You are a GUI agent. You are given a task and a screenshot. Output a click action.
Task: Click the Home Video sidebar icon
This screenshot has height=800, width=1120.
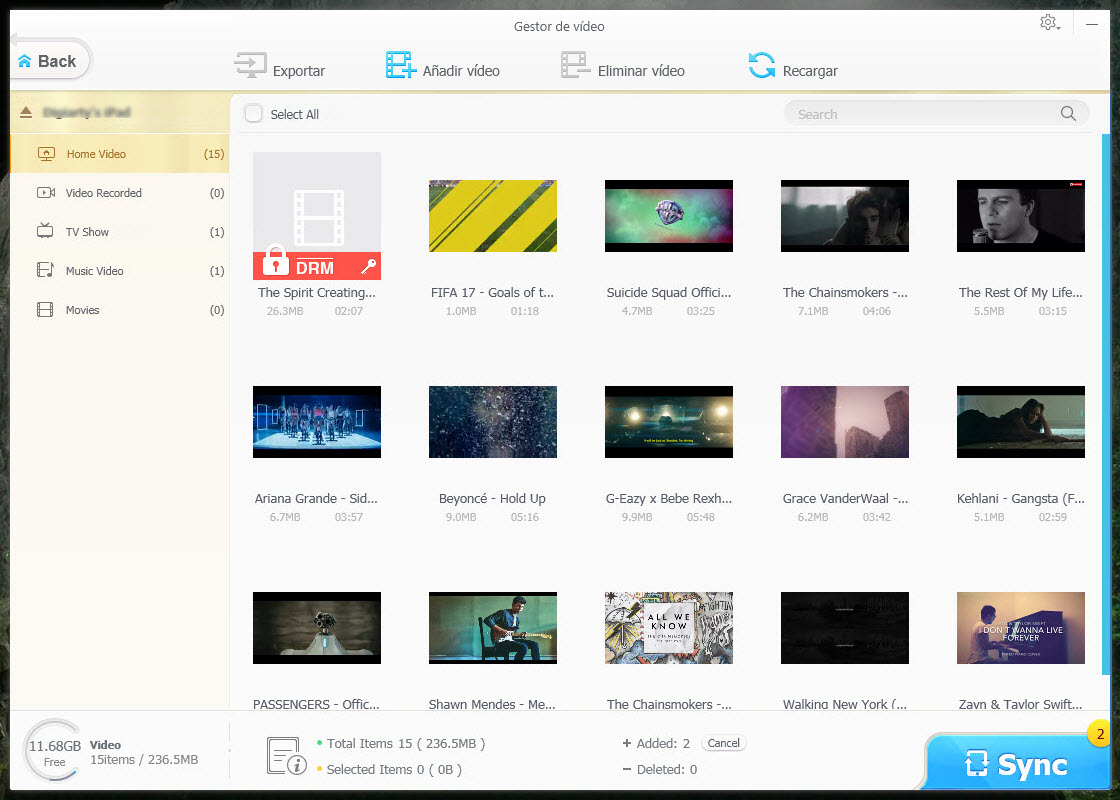46,154
